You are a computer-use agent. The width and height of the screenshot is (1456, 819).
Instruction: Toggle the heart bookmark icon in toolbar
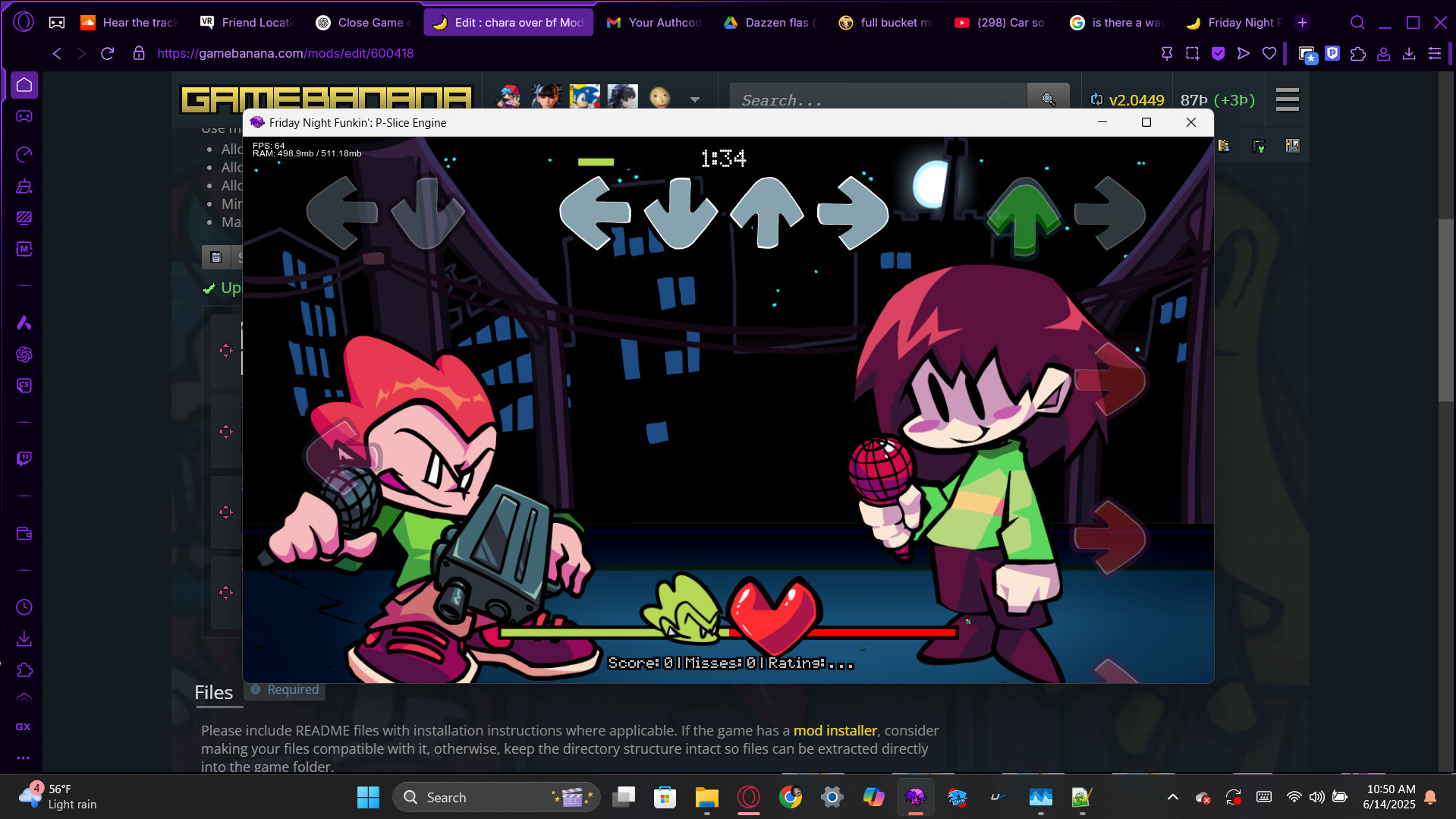(1269, 53)
